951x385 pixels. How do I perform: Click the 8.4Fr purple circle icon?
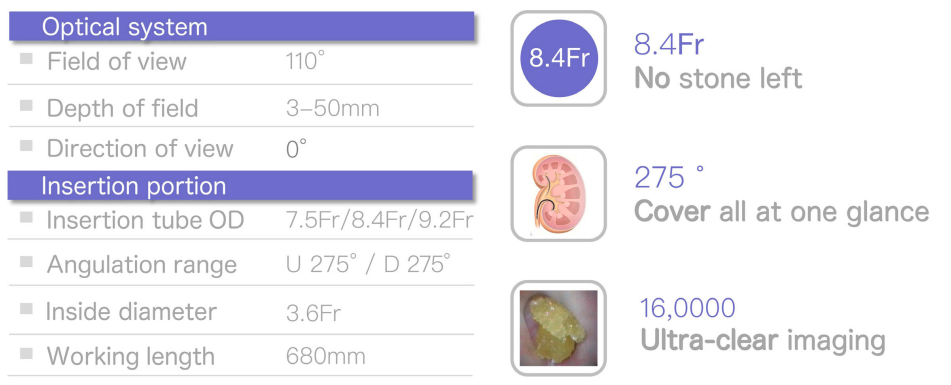(x=559, y=58)
